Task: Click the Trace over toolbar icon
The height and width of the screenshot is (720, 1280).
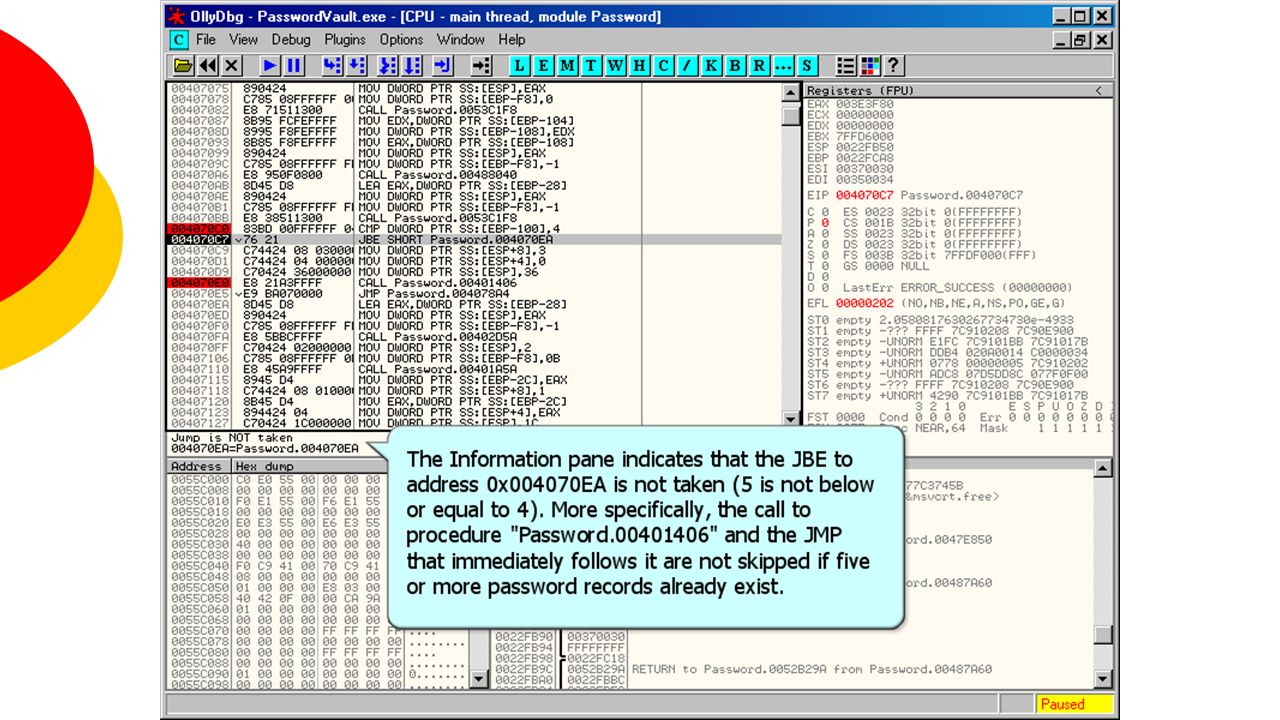Action: [413, 66]
